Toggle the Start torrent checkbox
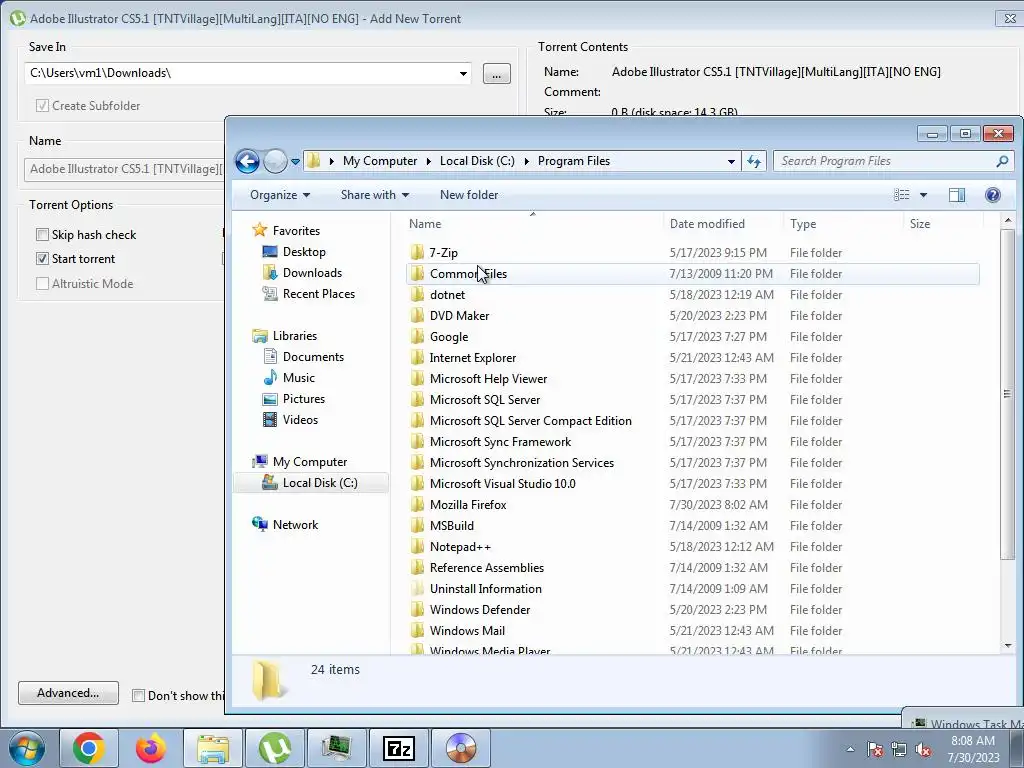This screenshot has height=768, width=1024. pyautogui.click(x=42, y=259)
